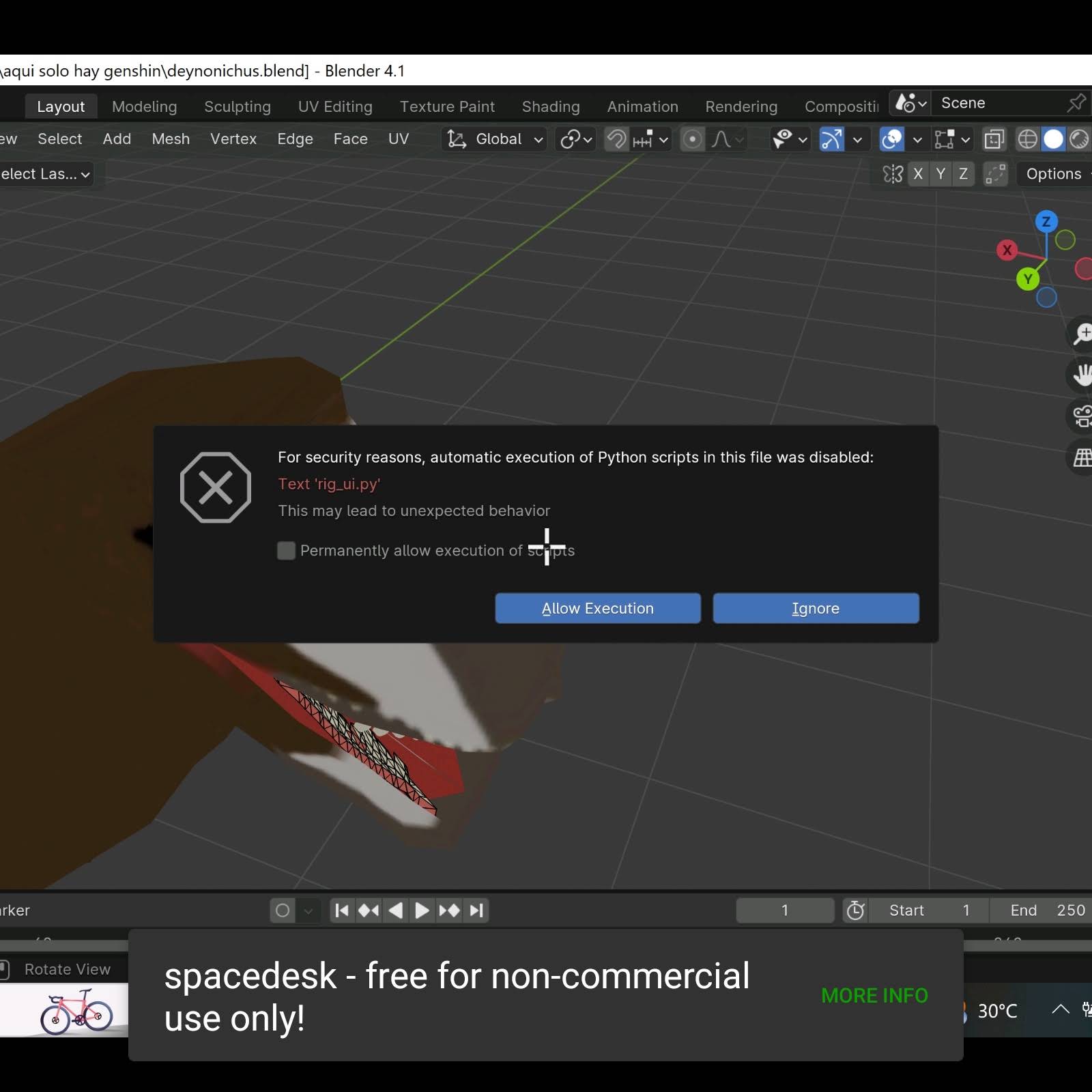Viewport: 1092px width, 1092px height.
Task: Open the Global transform orientation dropdown
Action: pyautogui.click(x=495, y=139)
